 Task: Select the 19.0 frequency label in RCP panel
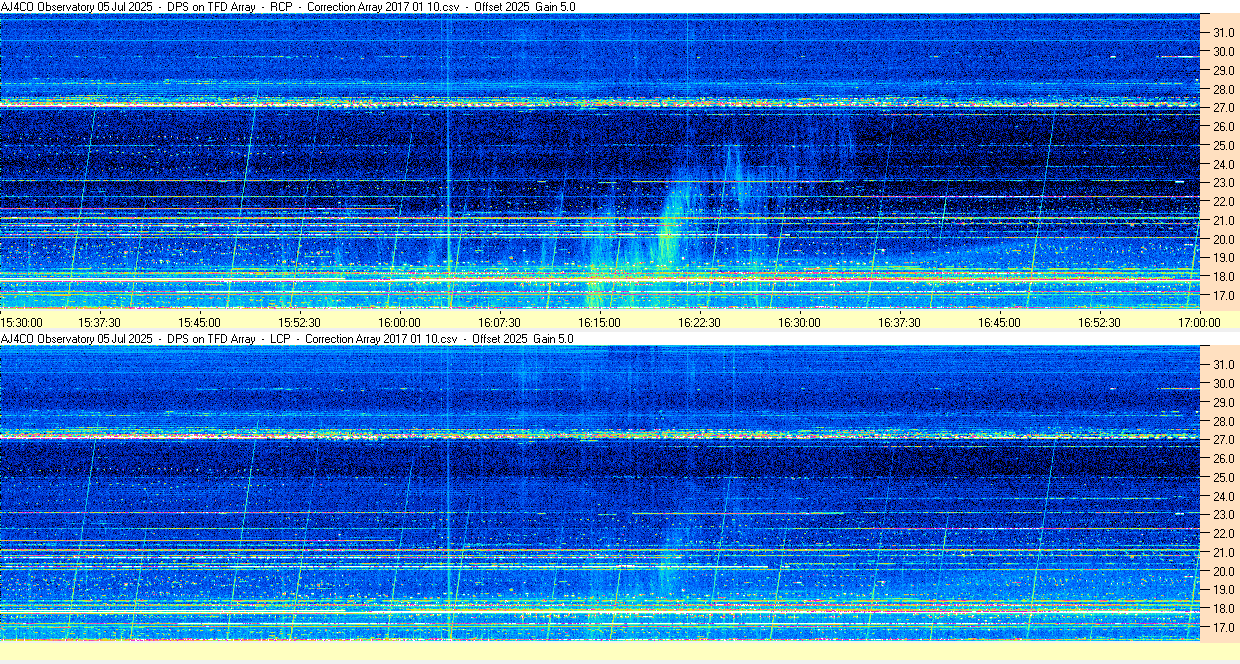click(1224, 258)
